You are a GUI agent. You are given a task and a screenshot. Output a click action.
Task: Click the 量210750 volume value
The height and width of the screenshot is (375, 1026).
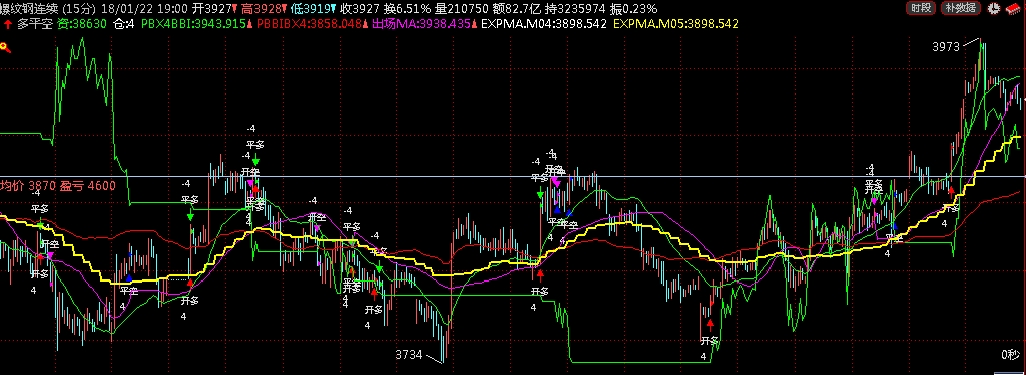[462, 9]
